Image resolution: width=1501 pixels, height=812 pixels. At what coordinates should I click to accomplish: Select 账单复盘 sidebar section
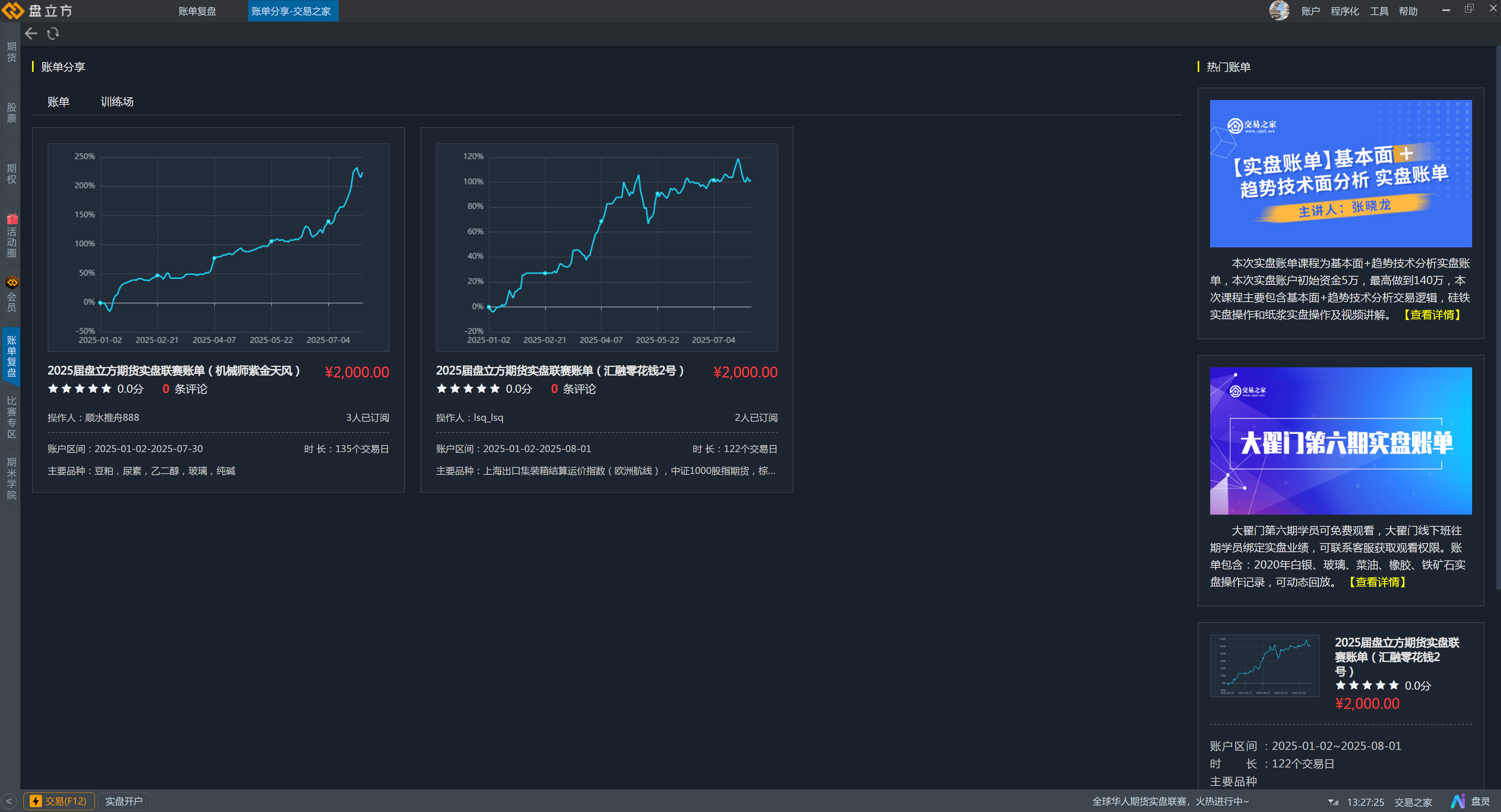(x=12, y=356)
